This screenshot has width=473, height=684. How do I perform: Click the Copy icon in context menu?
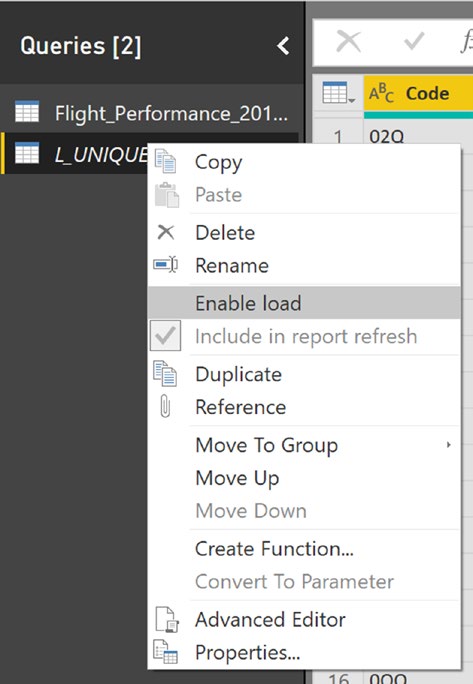[166, 161]
